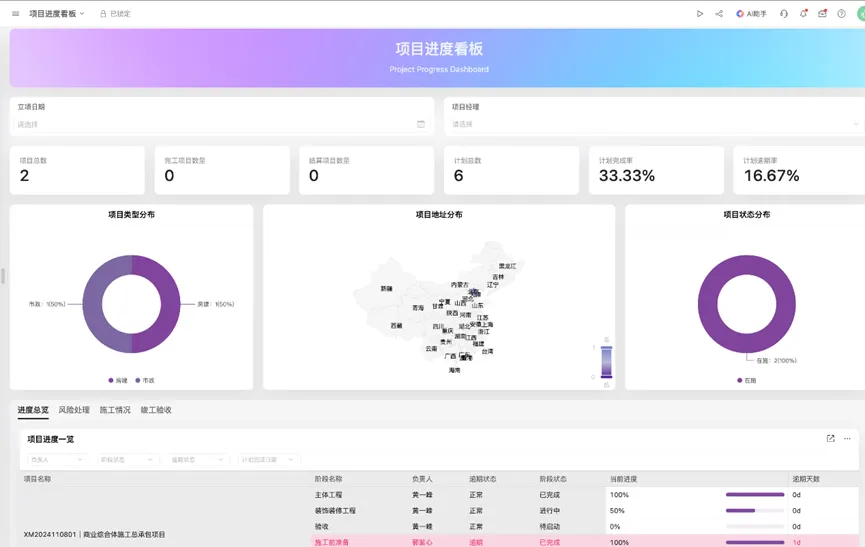The width and height of the screenshot is (865, 547).
Task: Toggle the 房建 legend item
Action: pyautogui.click(x=118, y=380)
